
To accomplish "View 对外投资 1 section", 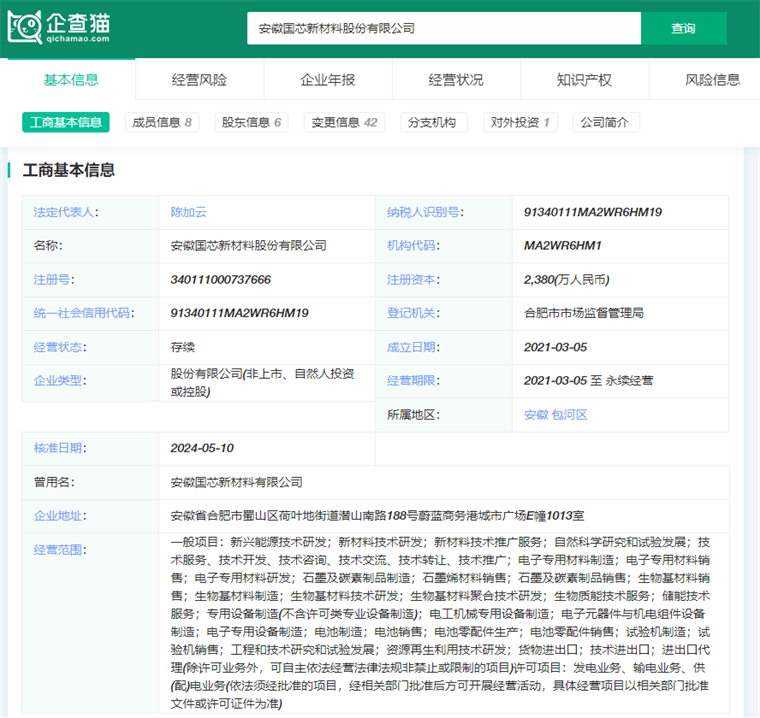I will click(520, 122).
